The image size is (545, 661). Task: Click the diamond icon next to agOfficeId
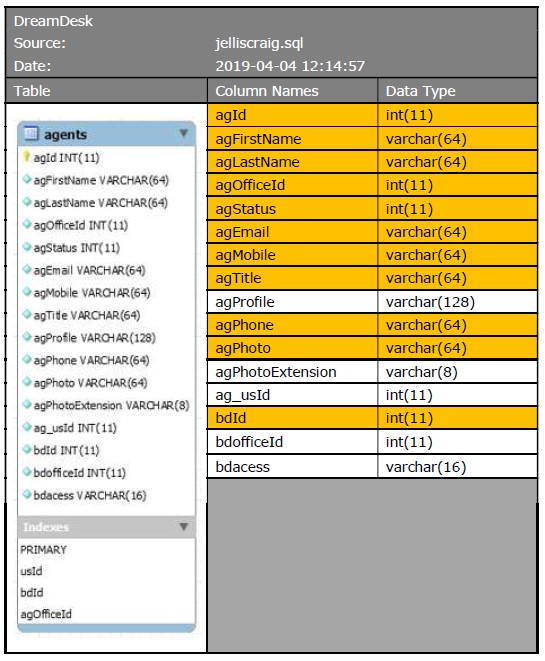27,224
